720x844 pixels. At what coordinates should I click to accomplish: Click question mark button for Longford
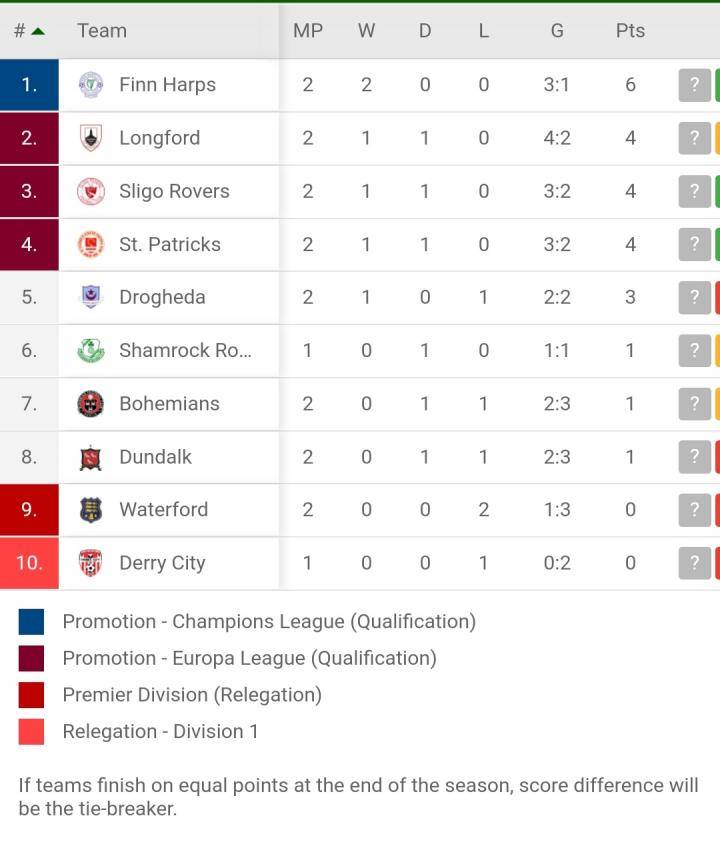coord(695,138)
